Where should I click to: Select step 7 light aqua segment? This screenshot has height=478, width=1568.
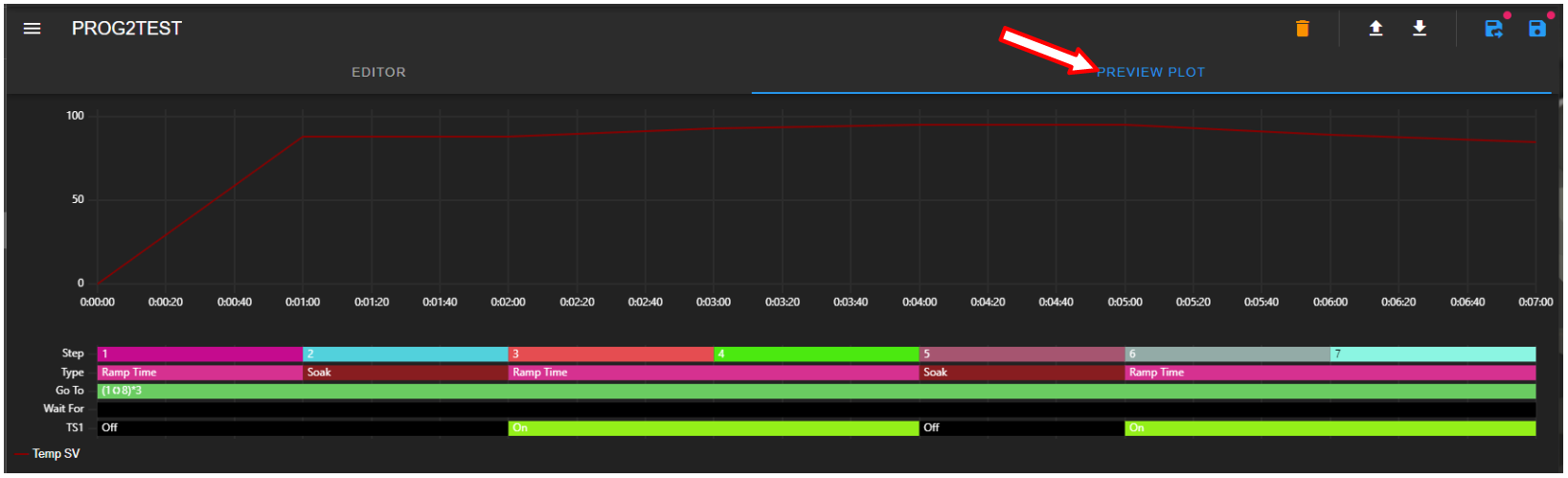1433,354
